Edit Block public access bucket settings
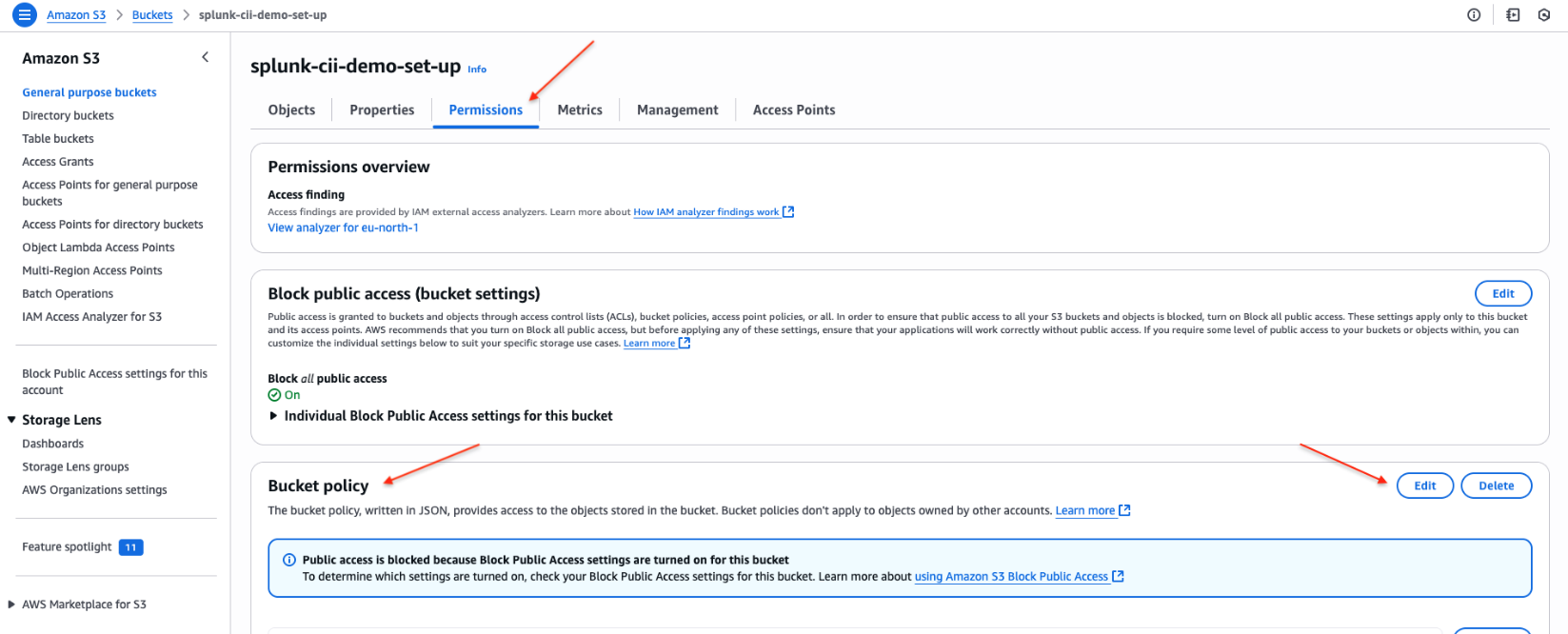This screenshot has height=634, width=1568. click(x=1502, y=293)
